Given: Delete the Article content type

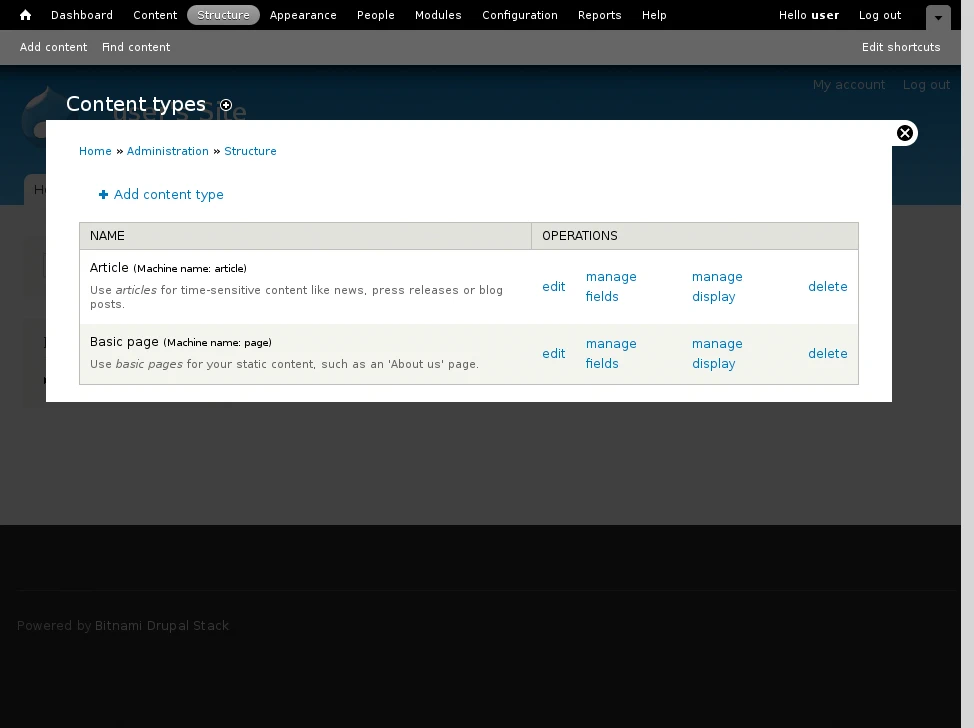Looking at the screenshot, I should pos(827,287).
